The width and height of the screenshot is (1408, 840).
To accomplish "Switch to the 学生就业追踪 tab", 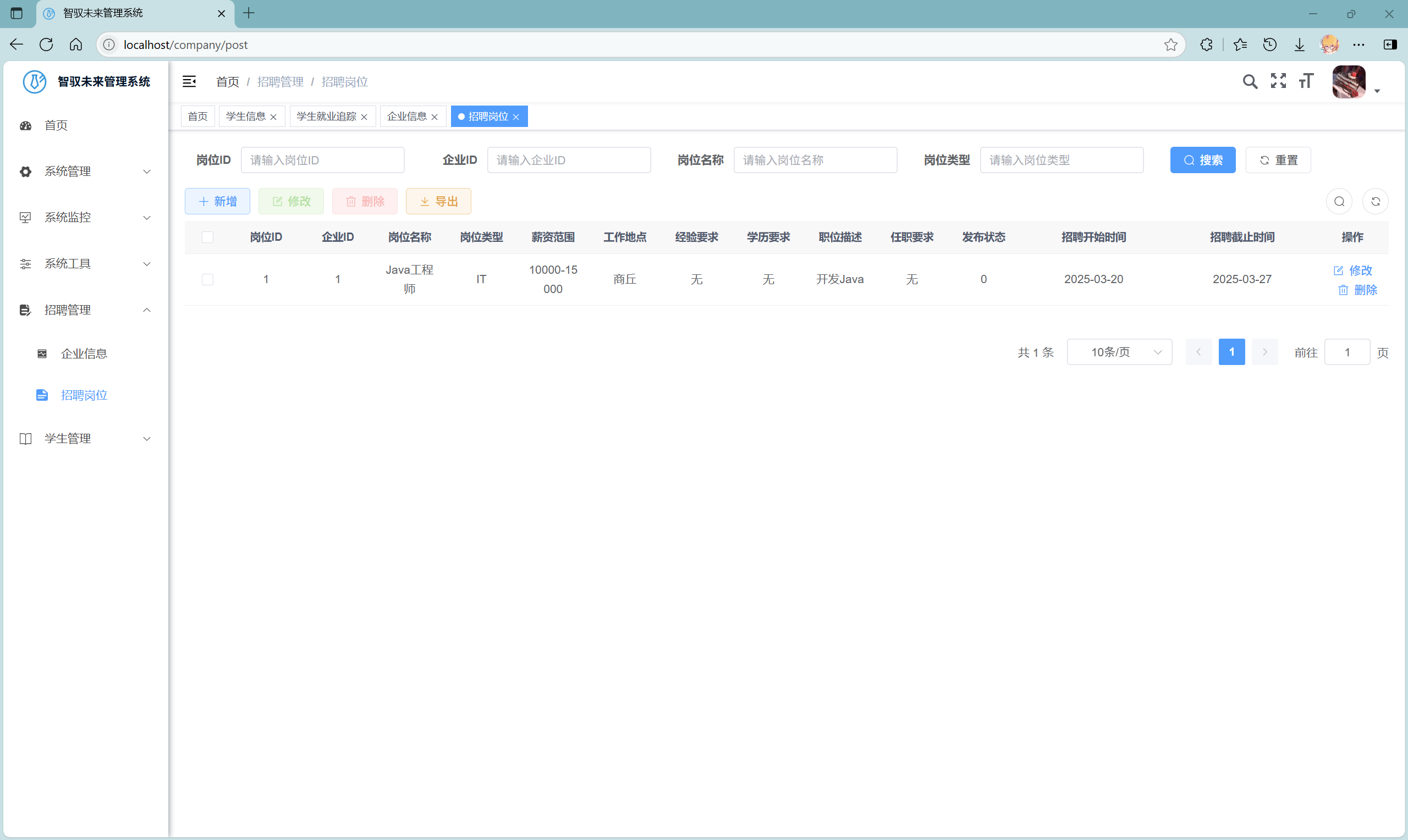I will [x=326, y=116].
